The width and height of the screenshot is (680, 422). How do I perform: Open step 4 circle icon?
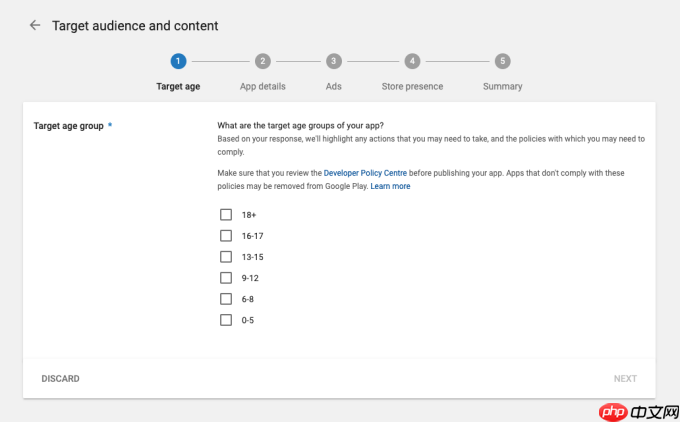[x=412, y=61]
